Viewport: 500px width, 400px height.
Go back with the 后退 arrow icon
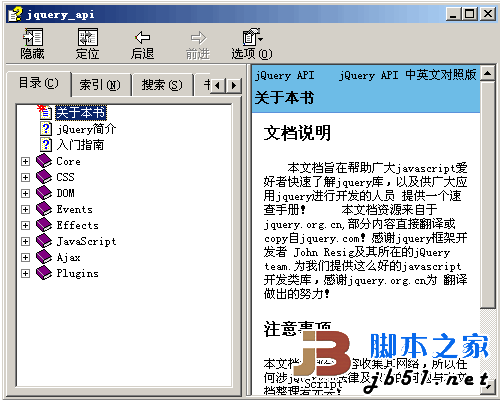[142, 37]
